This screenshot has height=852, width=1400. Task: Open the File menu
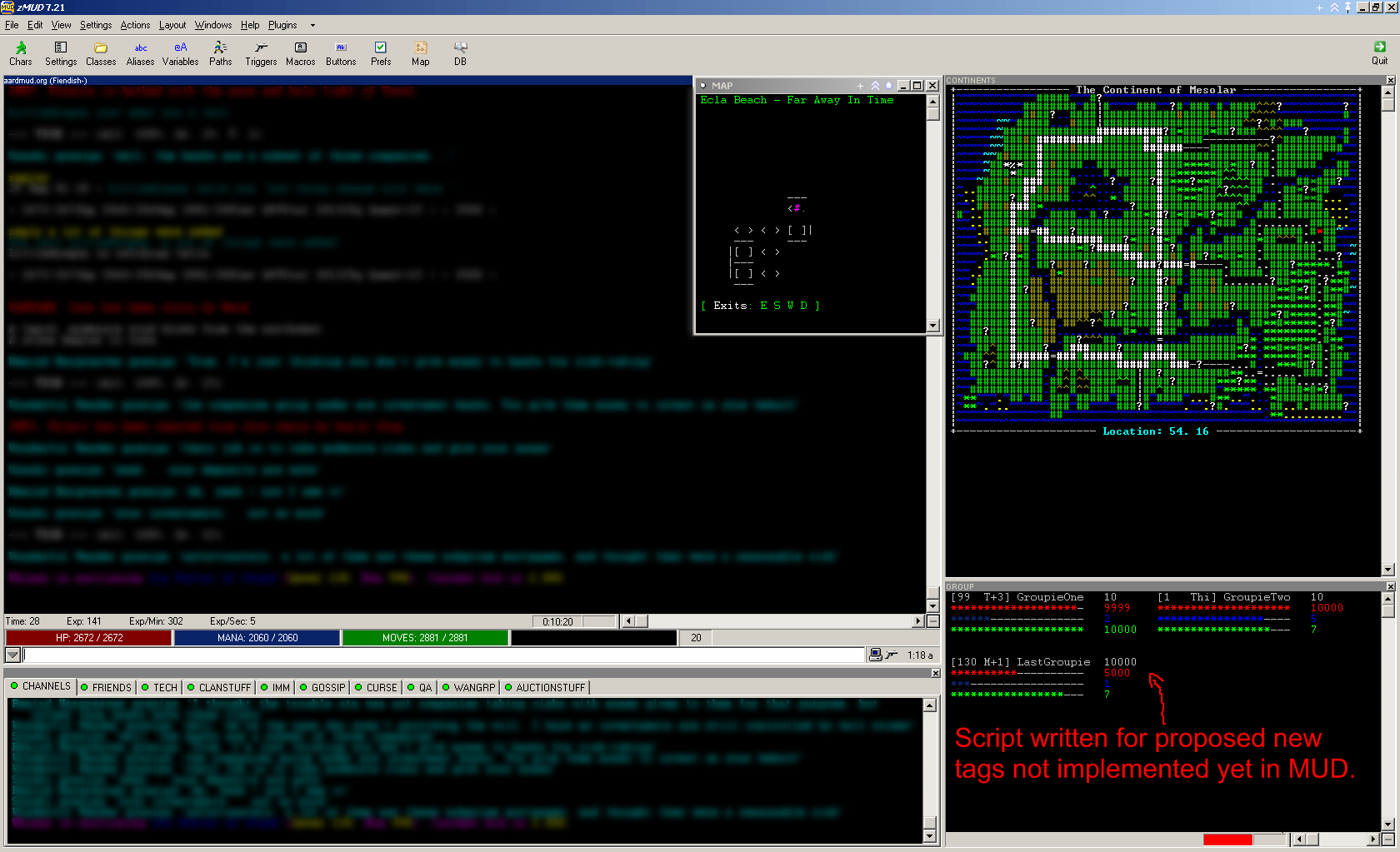tap(12, 25)
